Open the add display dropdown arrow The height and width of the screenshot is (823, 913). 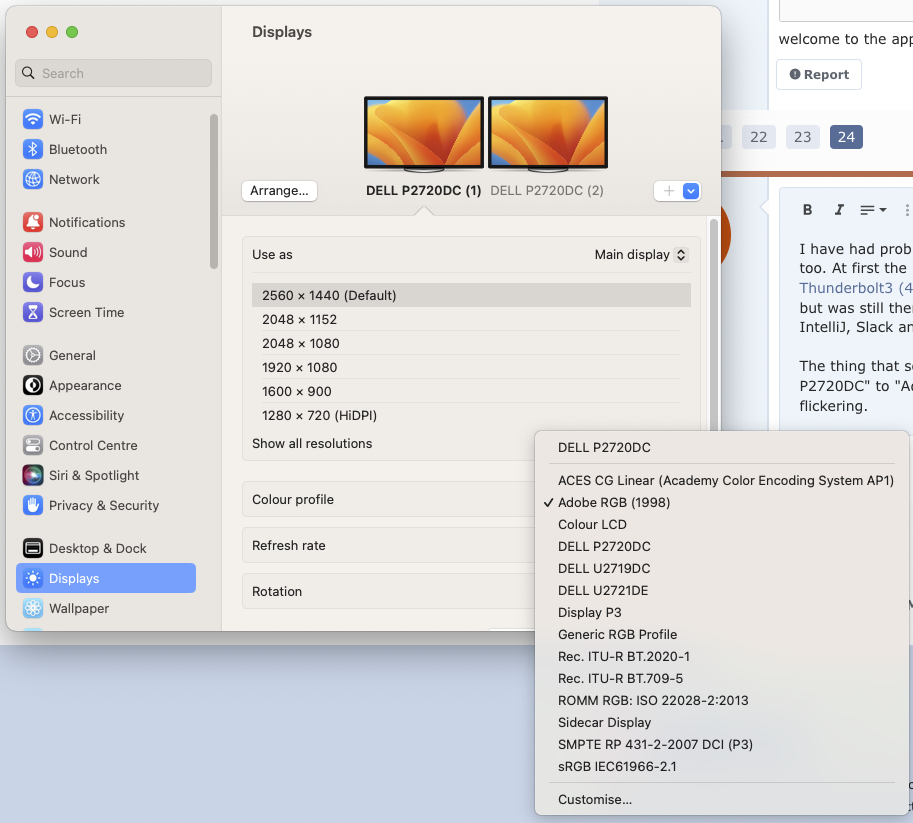point(691,191)
